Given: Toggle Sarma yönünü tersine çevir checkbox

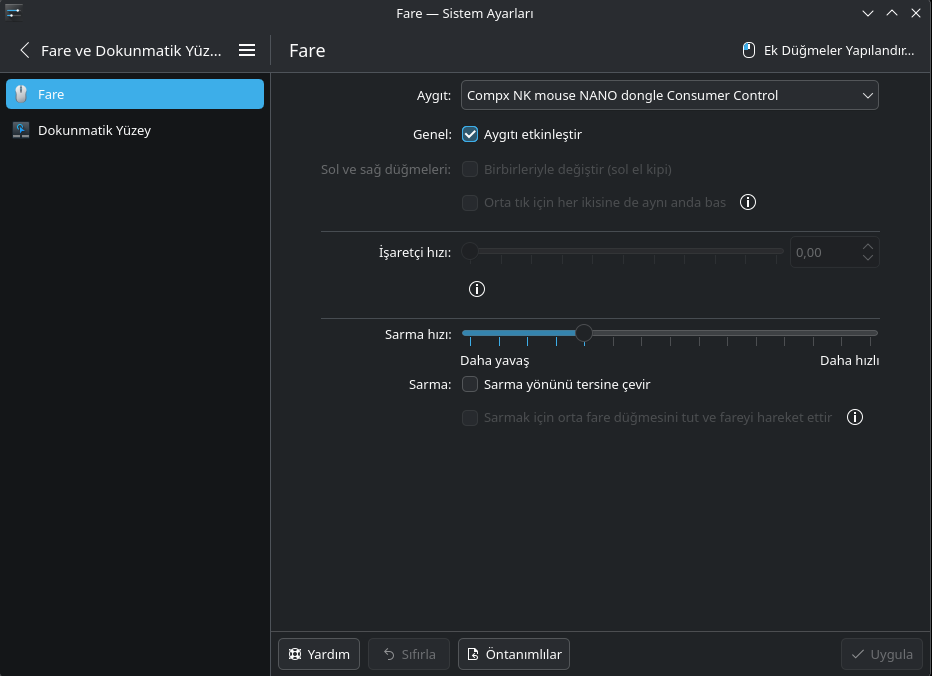Looking at the screenshot, I should tap(470, 385).
